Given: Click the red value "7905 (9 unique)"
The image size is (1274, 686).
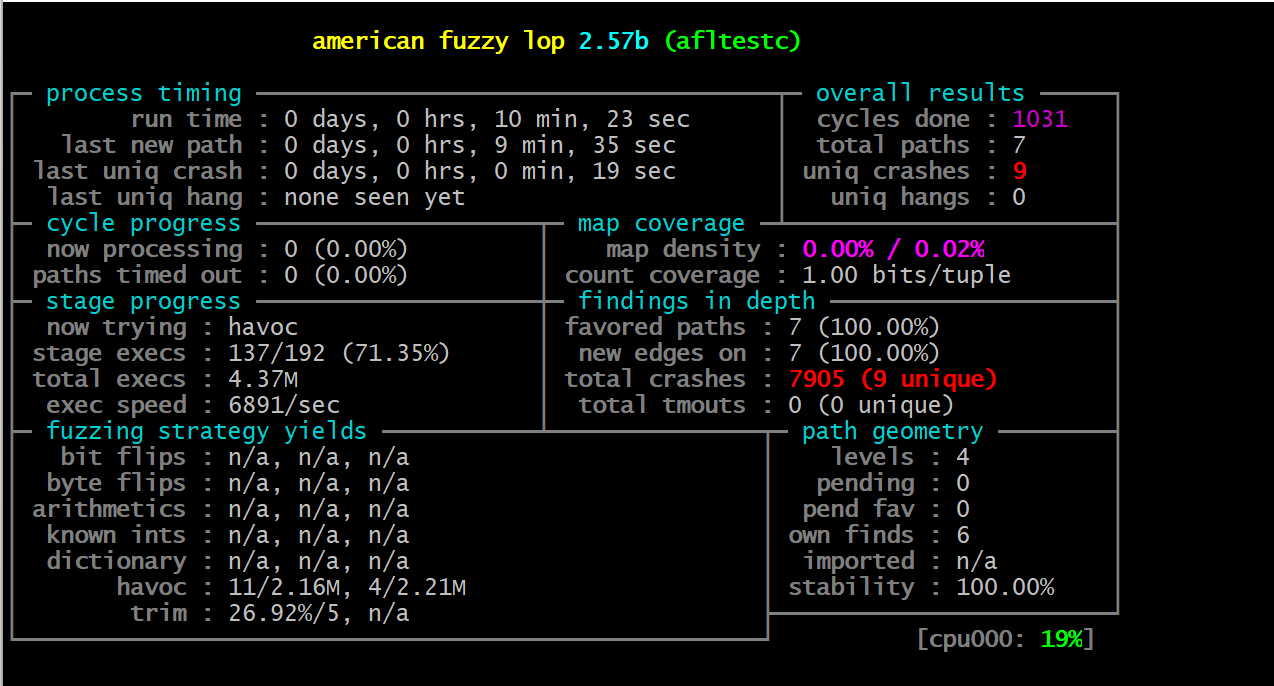Looking at the screenshot, I should pyautogui.click(x=893, y=380).
